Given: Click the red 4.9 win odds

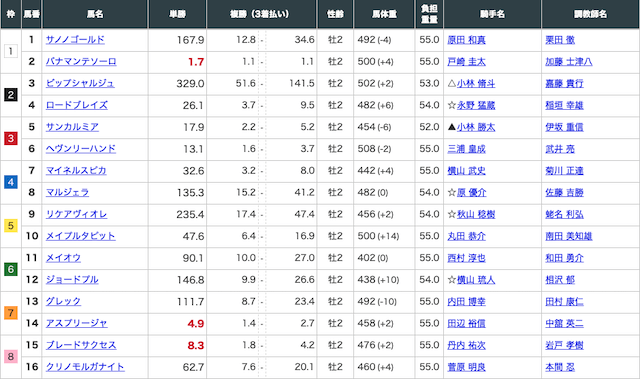Looking at the screenshot, I should tap(196, 324).
